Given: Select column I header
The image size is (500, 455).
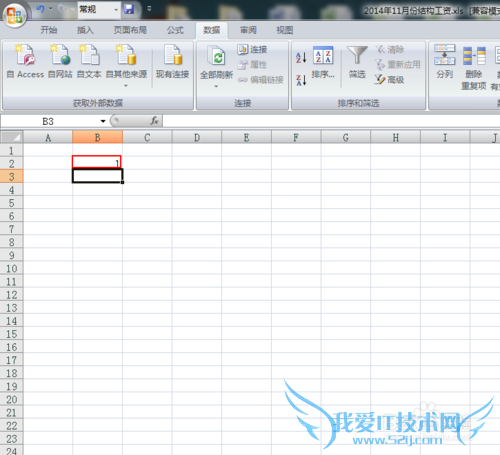Looking at the screenshot, I should 445,137.
